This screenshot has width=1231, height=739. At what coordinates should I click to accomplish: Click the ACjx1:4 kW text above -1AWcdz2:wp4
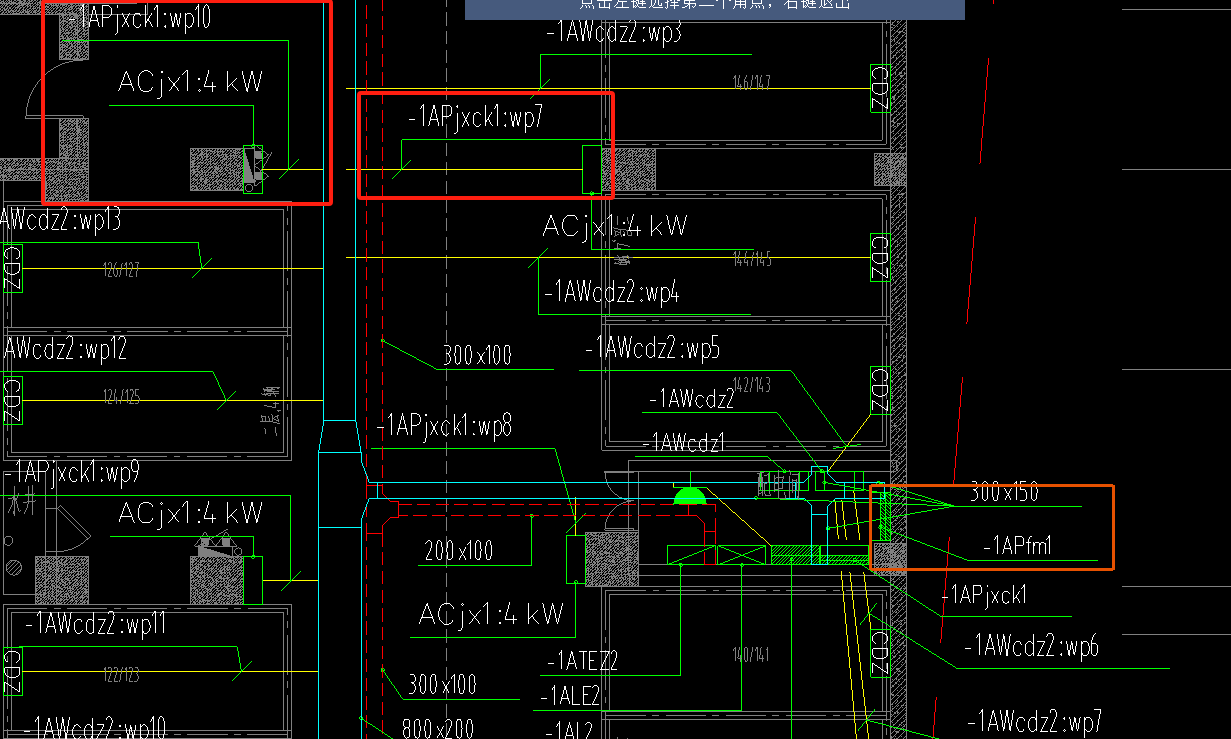click(x=615, y=226)
